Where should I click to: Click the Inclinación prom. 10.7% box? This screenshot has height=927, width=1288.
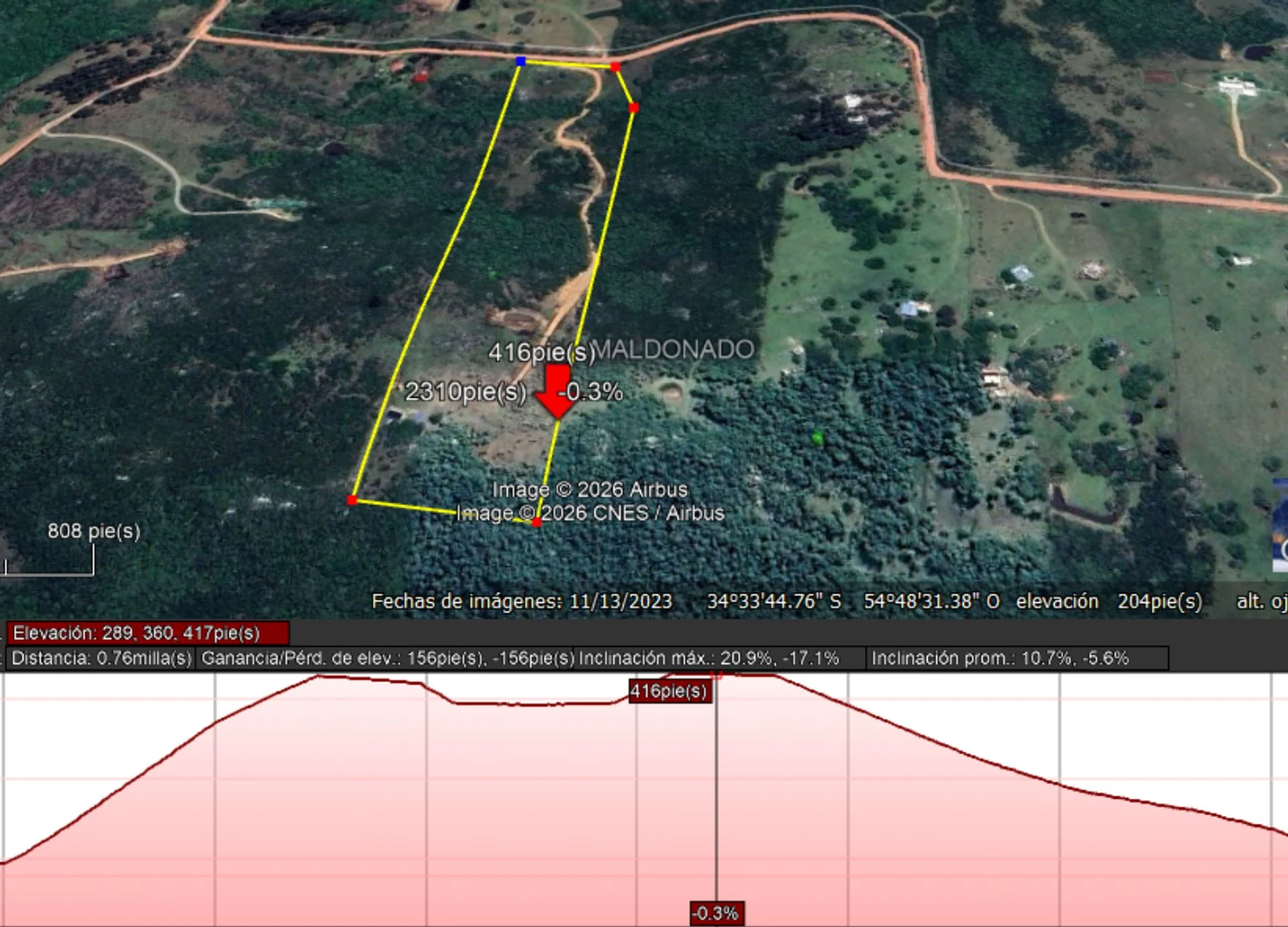(1000, 658)
